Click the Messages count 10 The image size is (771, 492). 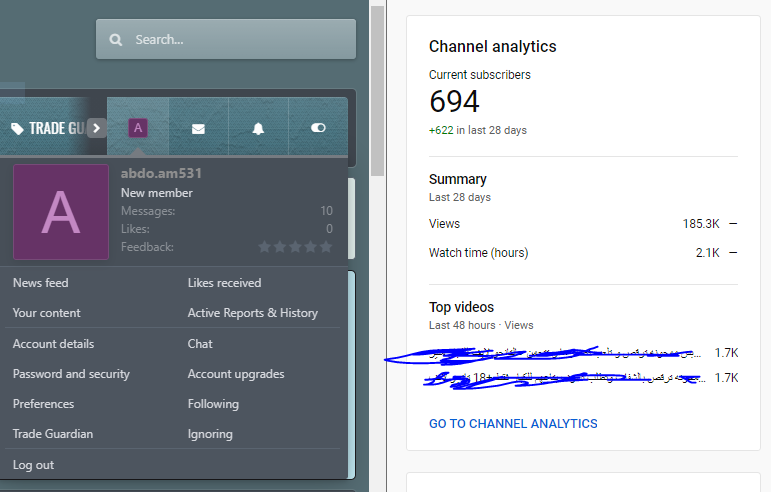tap(326, 211)
